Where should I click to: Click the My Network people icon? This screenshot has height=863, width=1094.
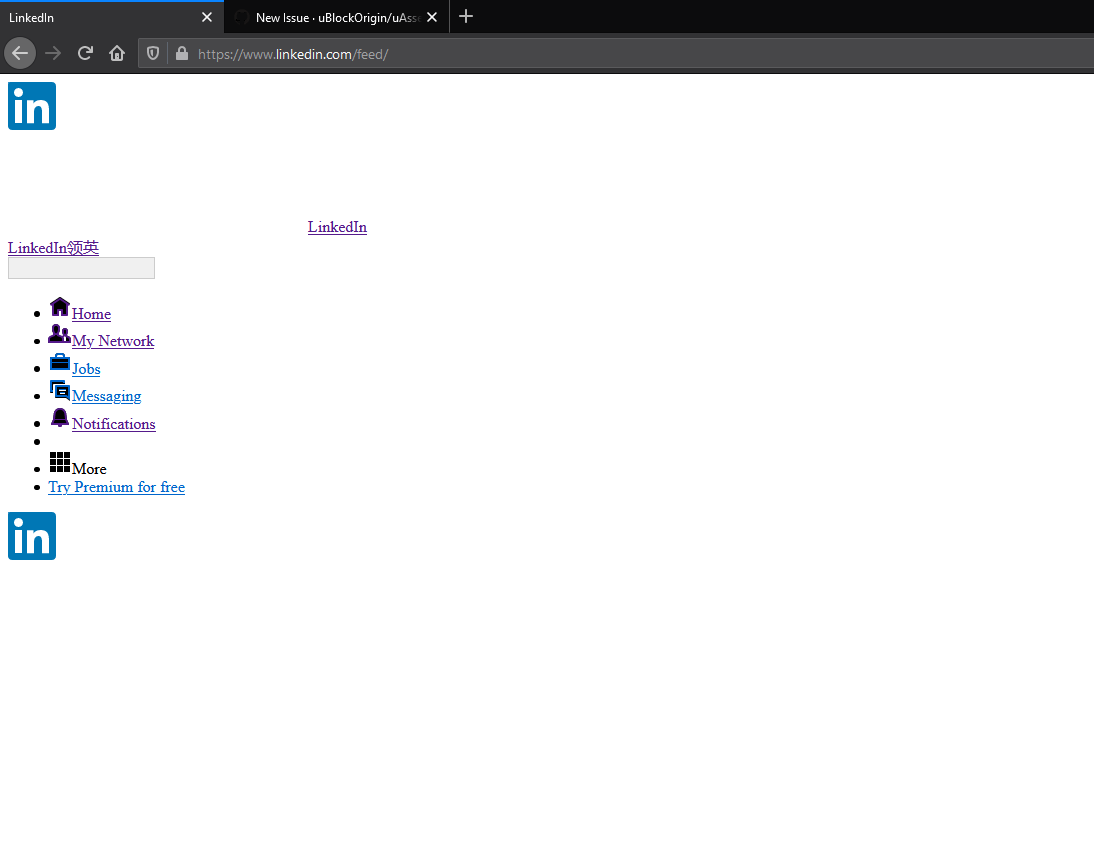coord(59,334)
